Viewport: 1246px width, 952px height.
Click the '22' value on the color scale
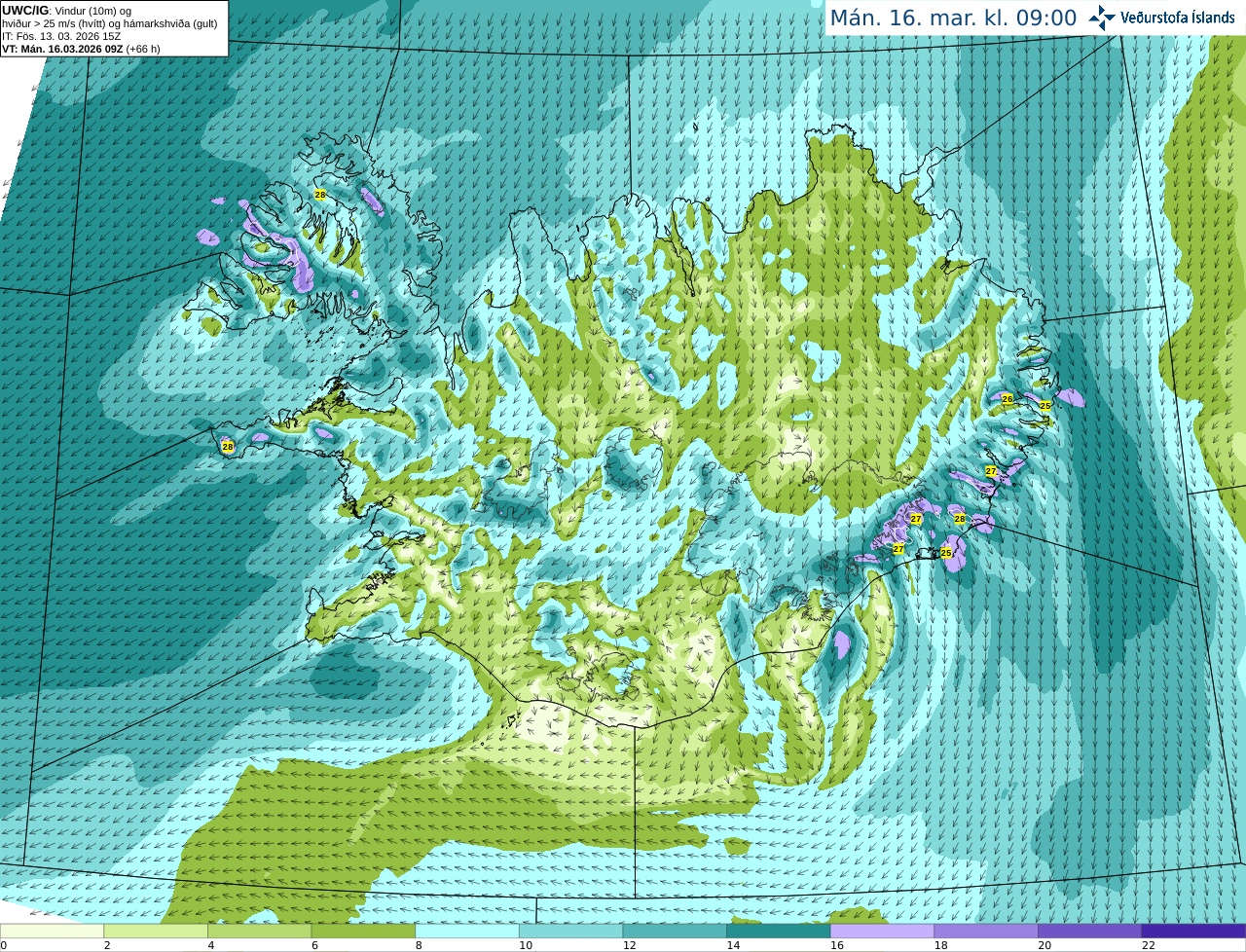pyautogui.click(x=1149, y=945)
